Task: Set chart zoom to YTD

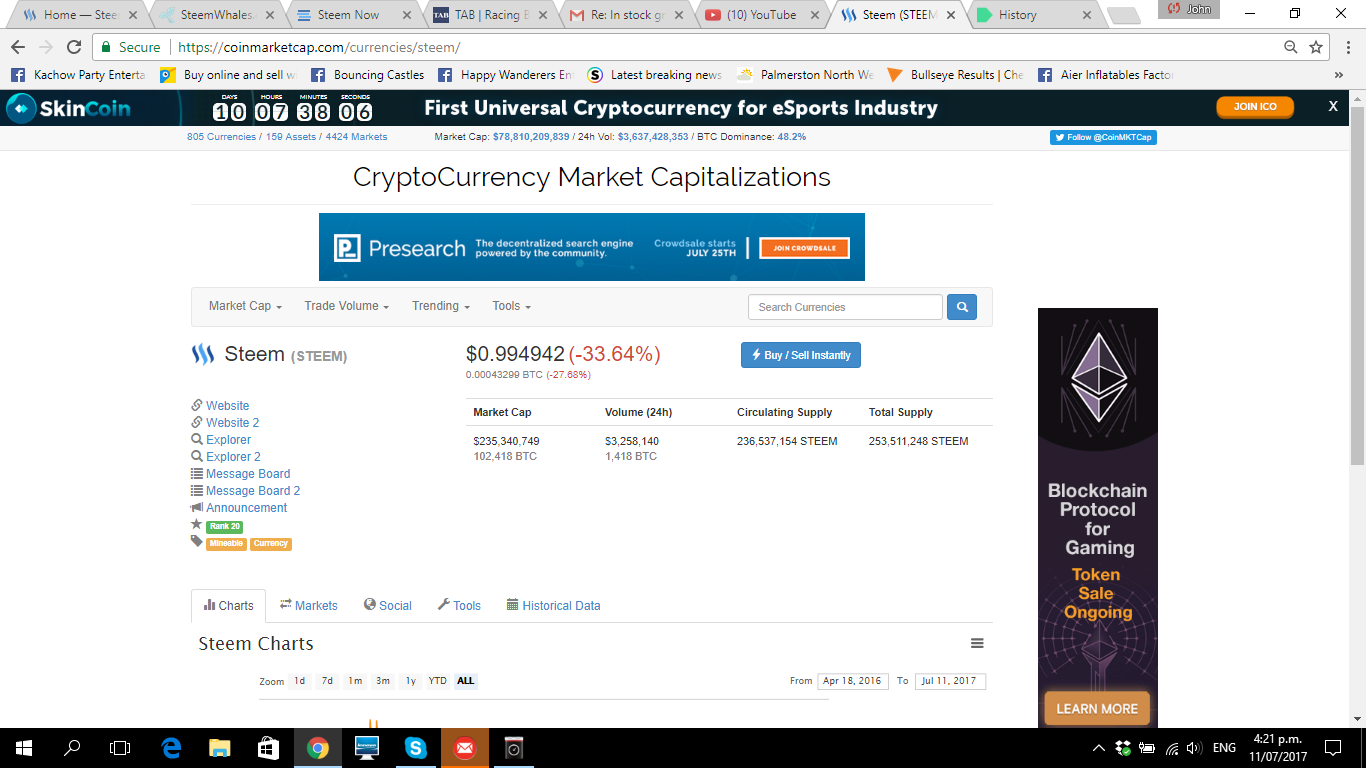Action: pyautogui.click(x=438, y=681)
